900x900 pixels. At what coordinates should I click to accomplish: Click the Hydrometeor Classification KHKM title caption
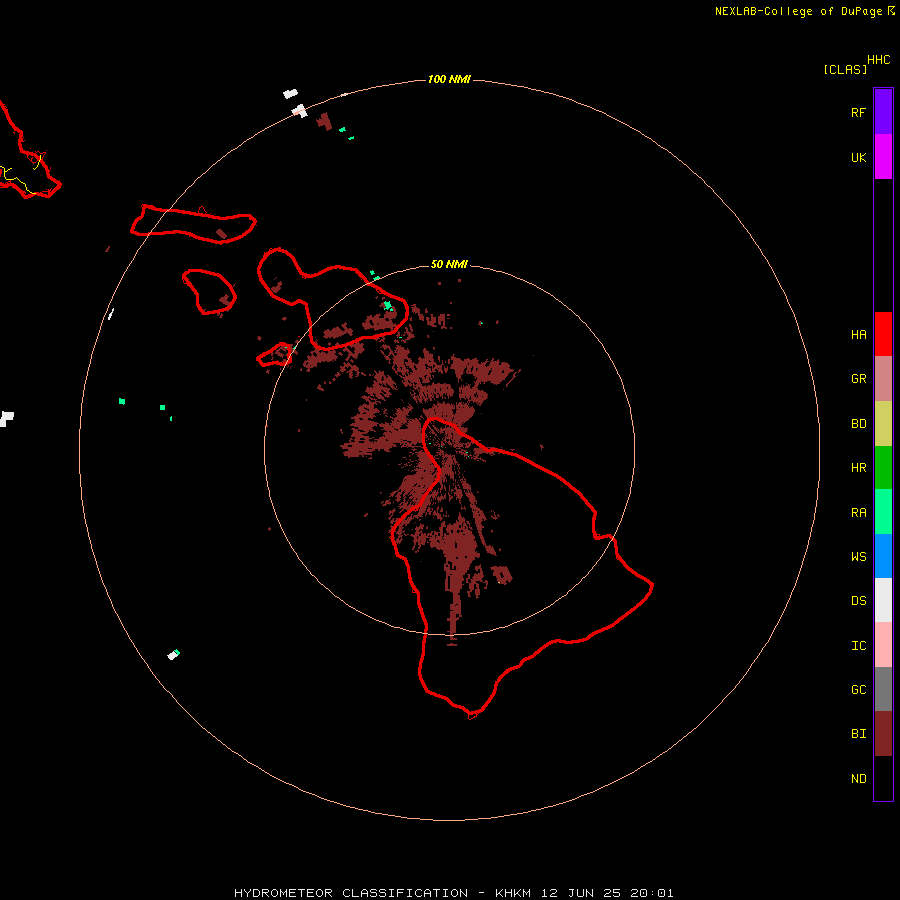453,893
